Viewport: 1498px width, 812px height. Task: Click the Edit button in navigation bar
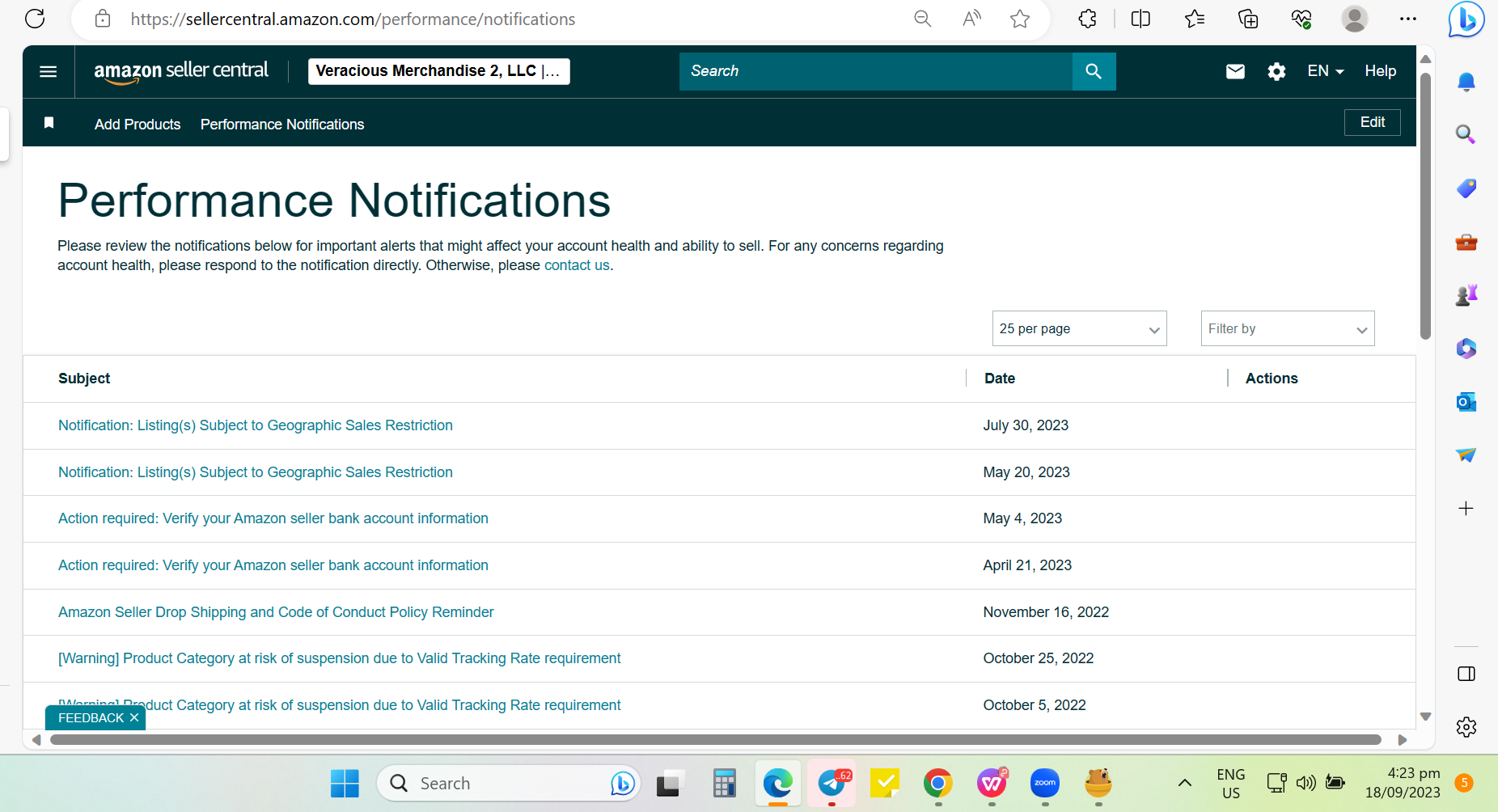coord(1373,122)
